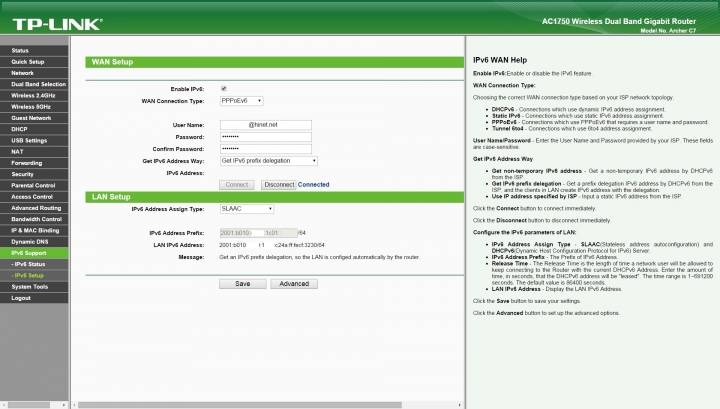The height and width of the screenshot is (409, 720).
Task: Click the Connect button
Action: tap(237, 185)
